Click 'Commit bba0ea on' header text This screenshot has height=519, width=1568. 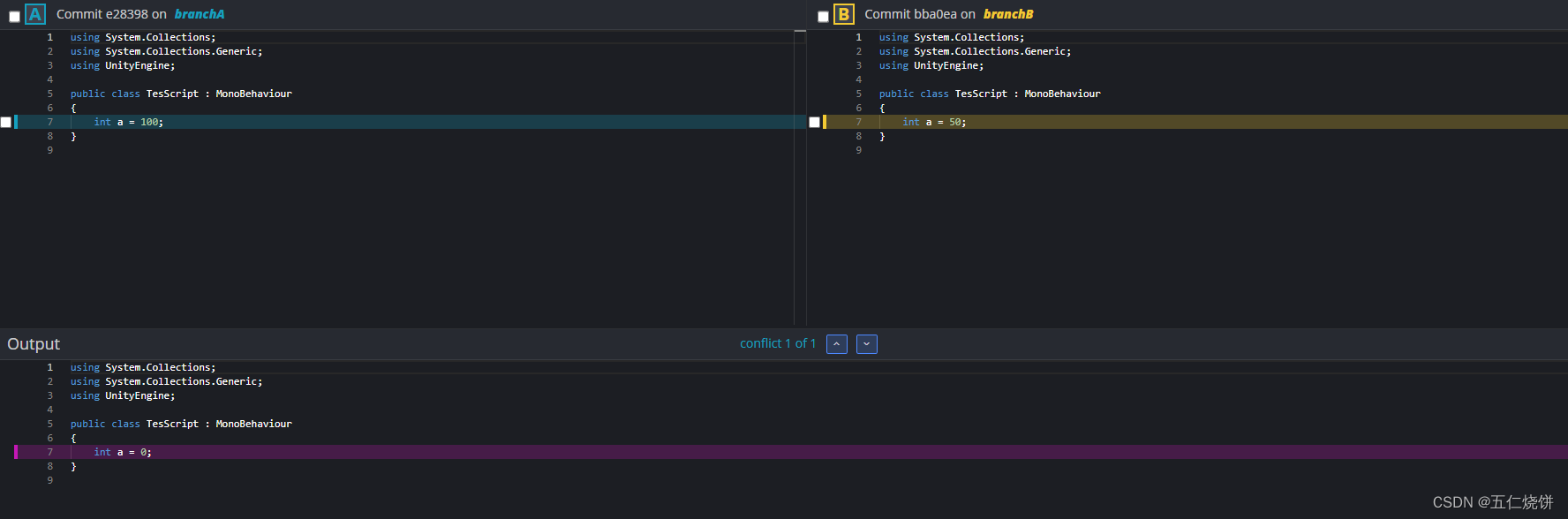(920, 14)
